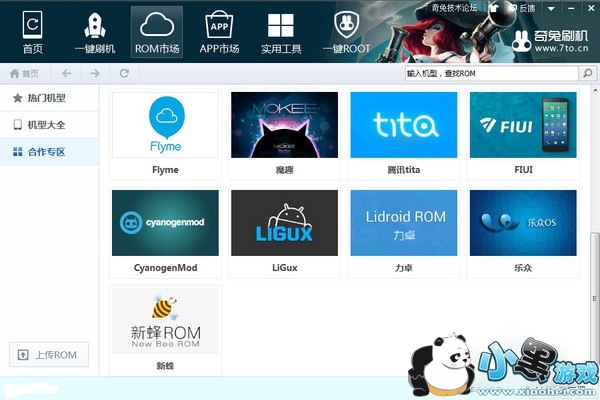Open the Lidroid 力卓 ROM thumbnail
The image size is (600, 400).
tap(404, 223)
